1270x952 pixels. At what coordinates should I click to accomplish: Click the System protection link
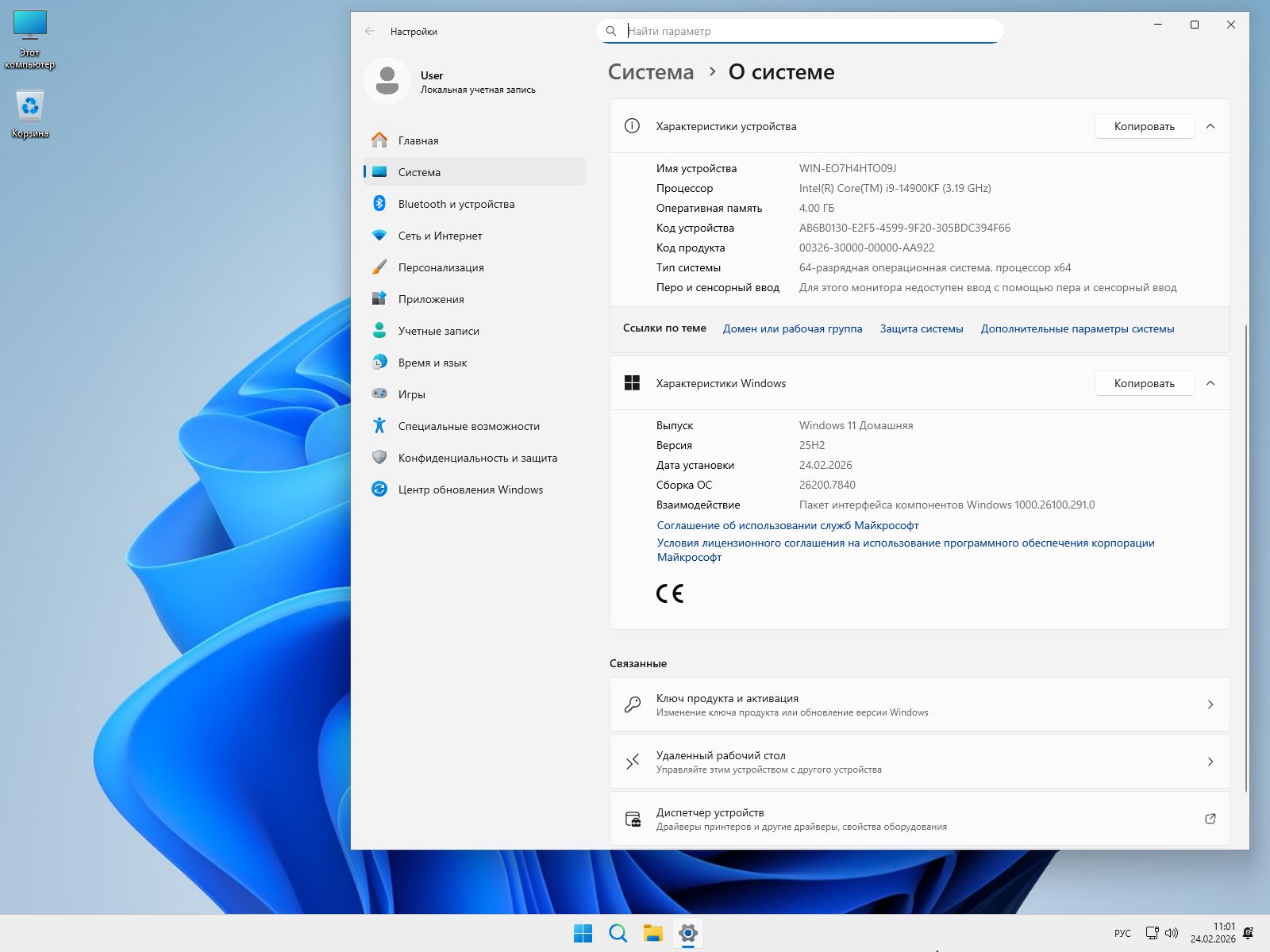coord(921,328)
